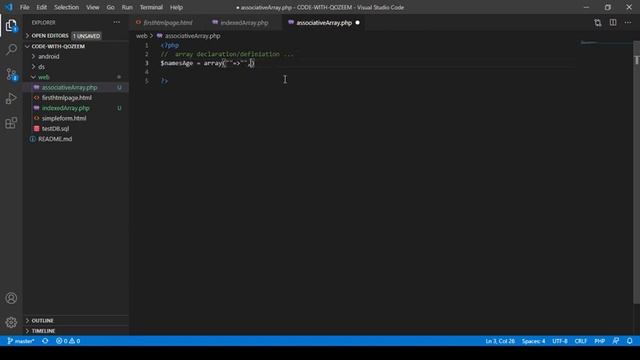Change line ending via CRLF indicator

580,341
